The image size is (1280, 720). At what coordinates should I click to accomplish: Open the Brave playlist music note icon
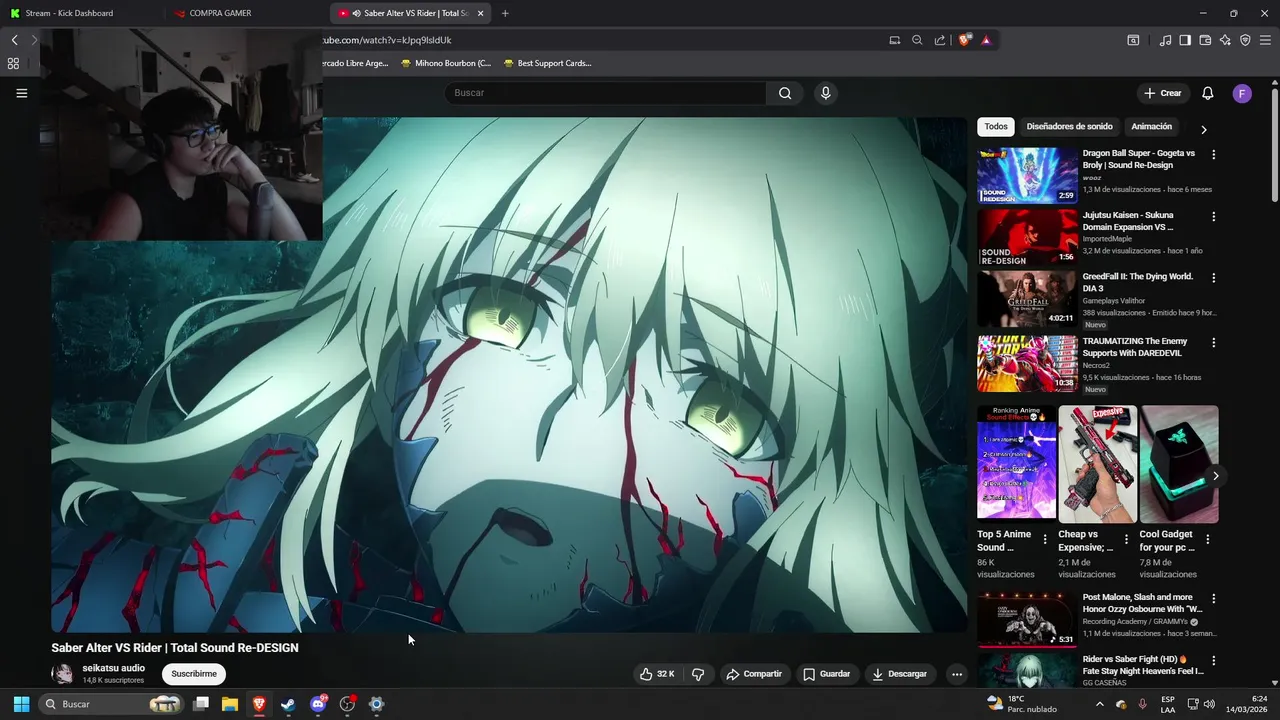[1165, 40]
